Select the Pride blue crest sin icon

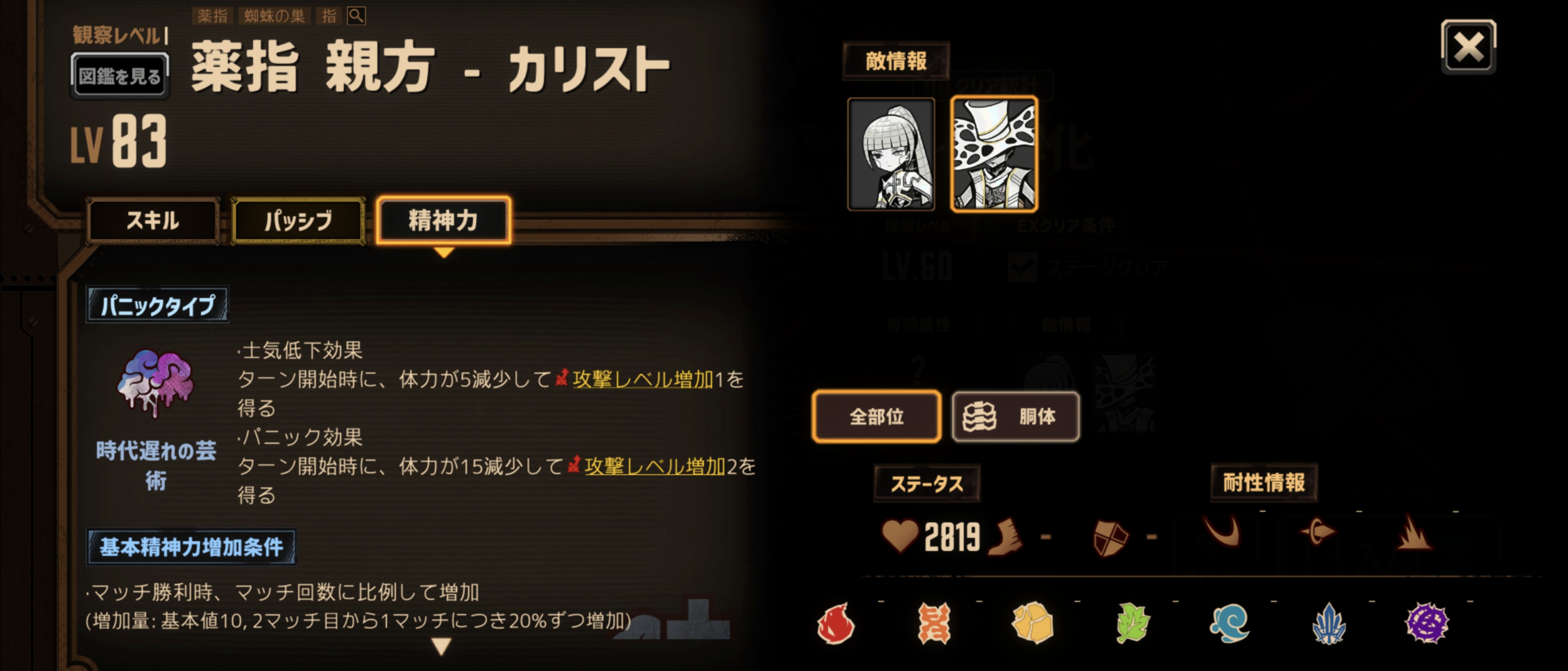(x=1329, y=624)
